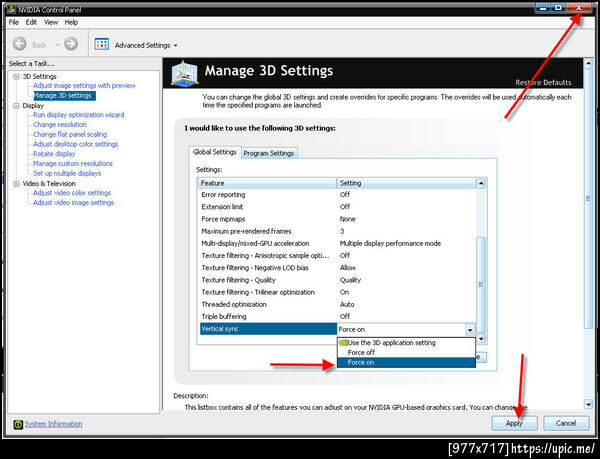This screenshot has width=600, height=459.
Task: Select the 'Error reporting' feature row
Action: (x=338, y=195)
